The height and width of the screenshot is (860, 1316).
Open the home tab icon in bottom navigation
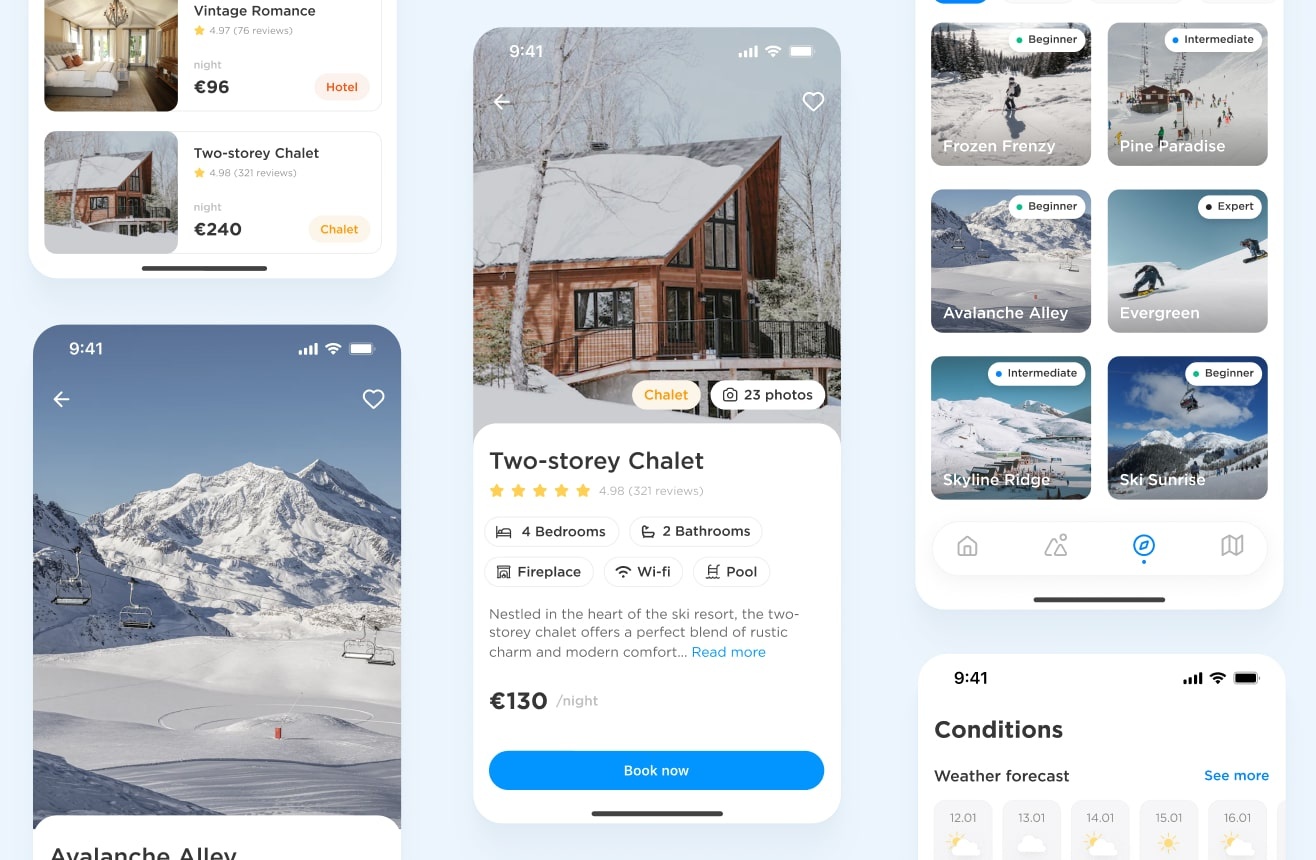967,546
